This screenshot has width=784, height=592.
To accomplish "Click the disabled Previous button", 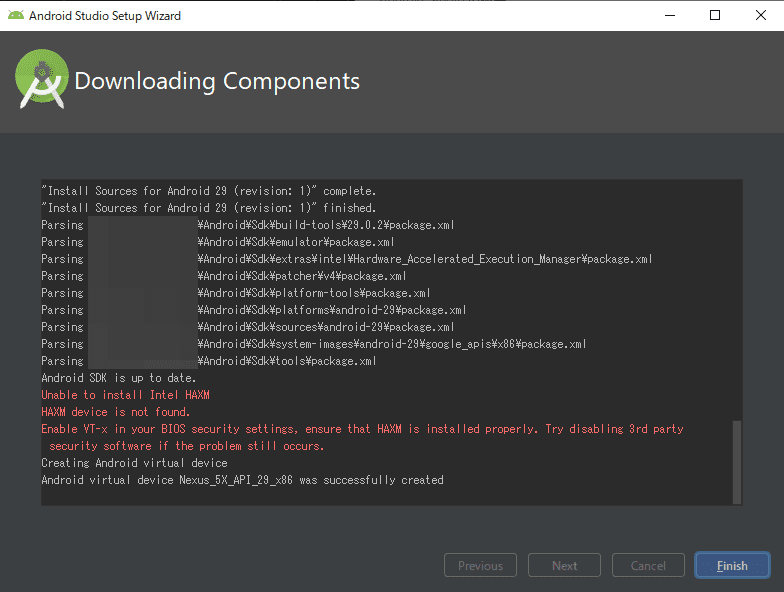I will 480,566.
